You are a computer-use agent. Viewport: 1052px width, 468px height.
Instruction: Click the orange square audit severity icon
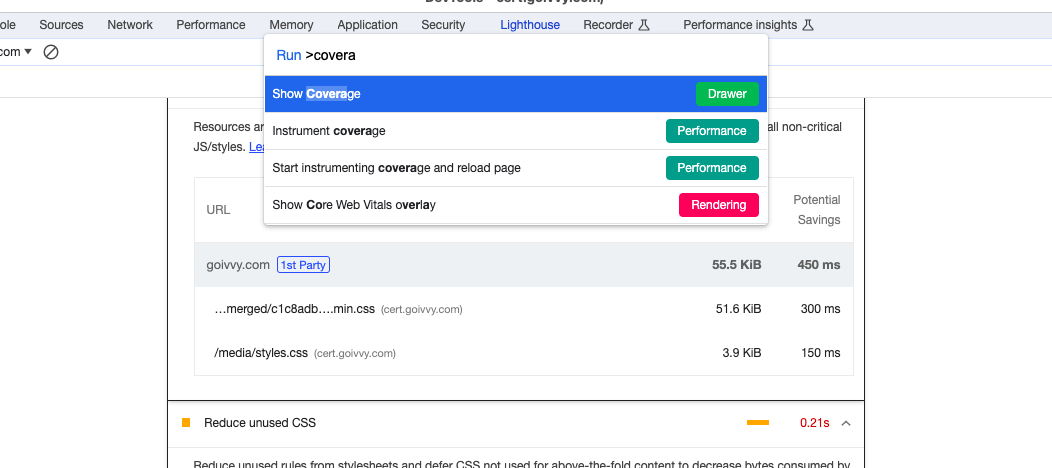point(186,423)
